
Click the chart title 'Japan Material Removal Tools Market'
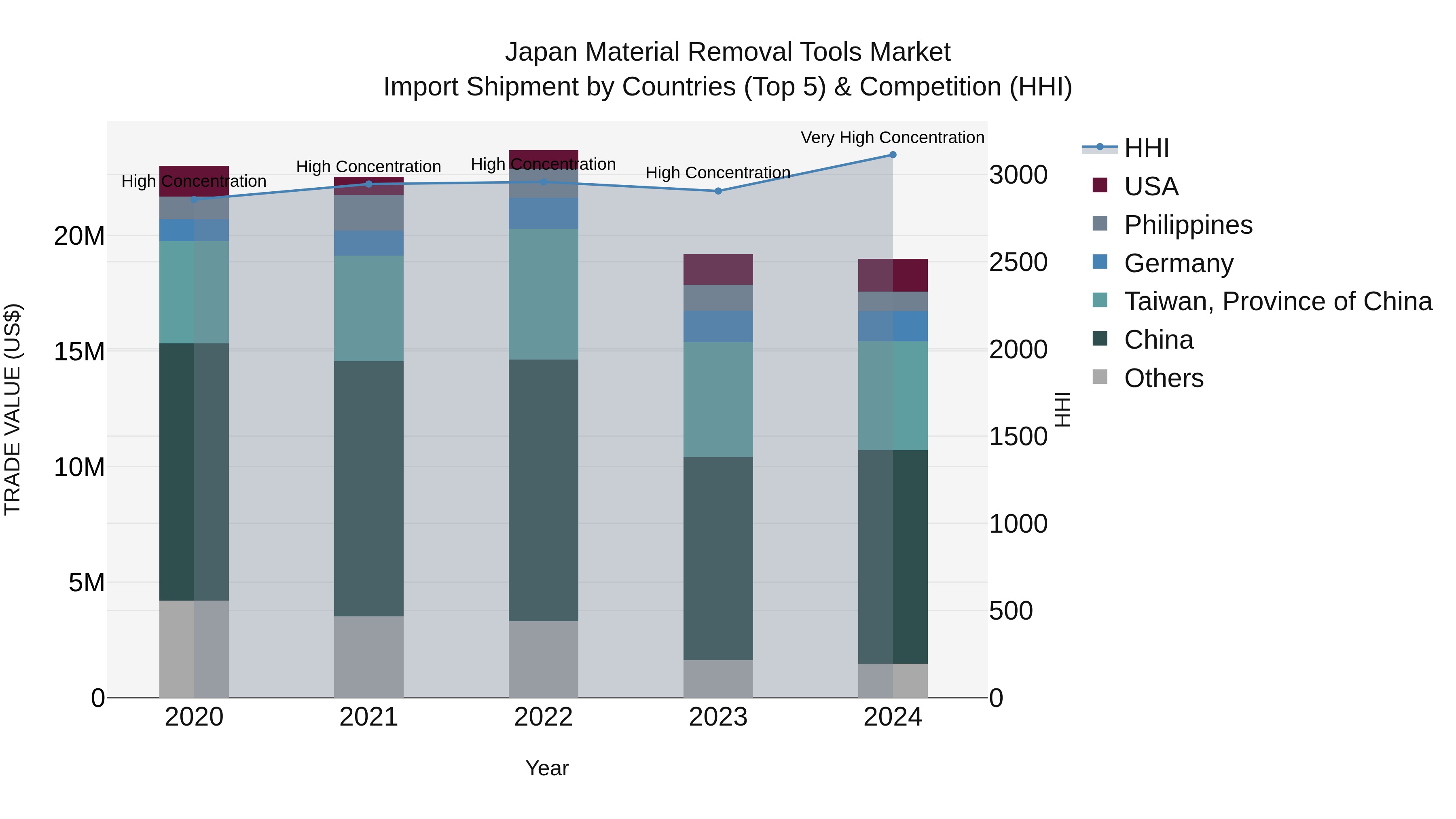728,52
